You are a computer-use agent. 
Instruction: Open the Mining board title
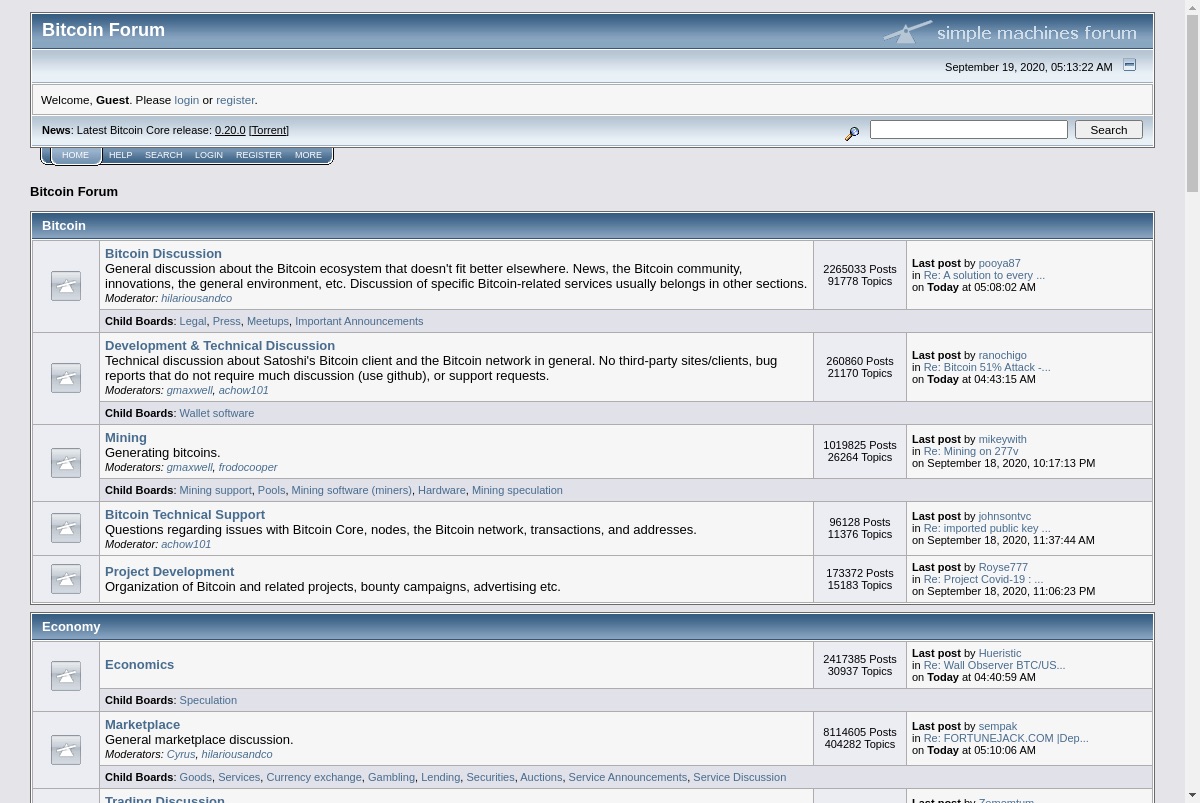126,438
